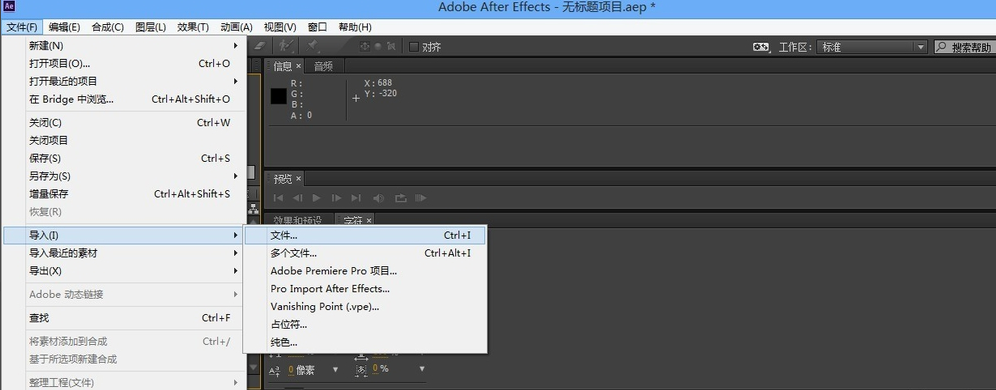Expand the 导出(X) submenu
Screen dimensions: 996x390
point(124,271)
